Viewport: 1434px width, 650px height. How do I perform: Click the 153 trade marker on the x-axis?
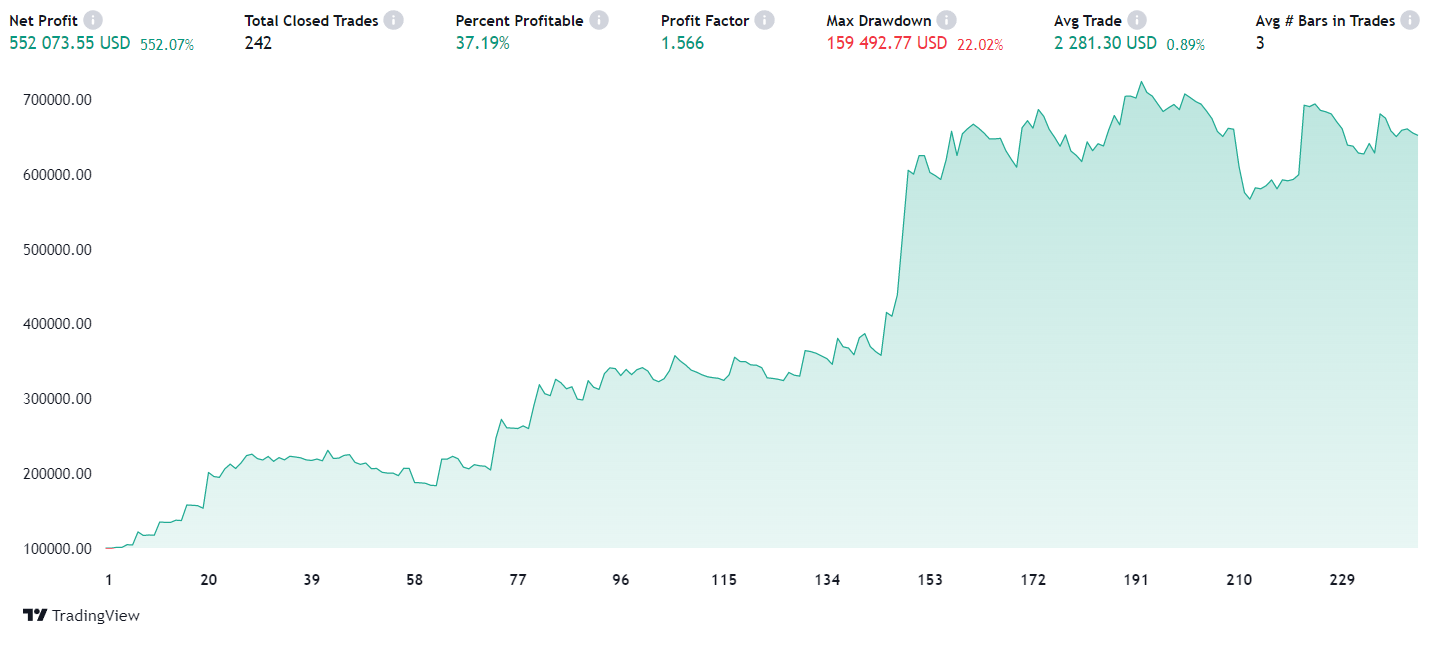coord(930,580)
